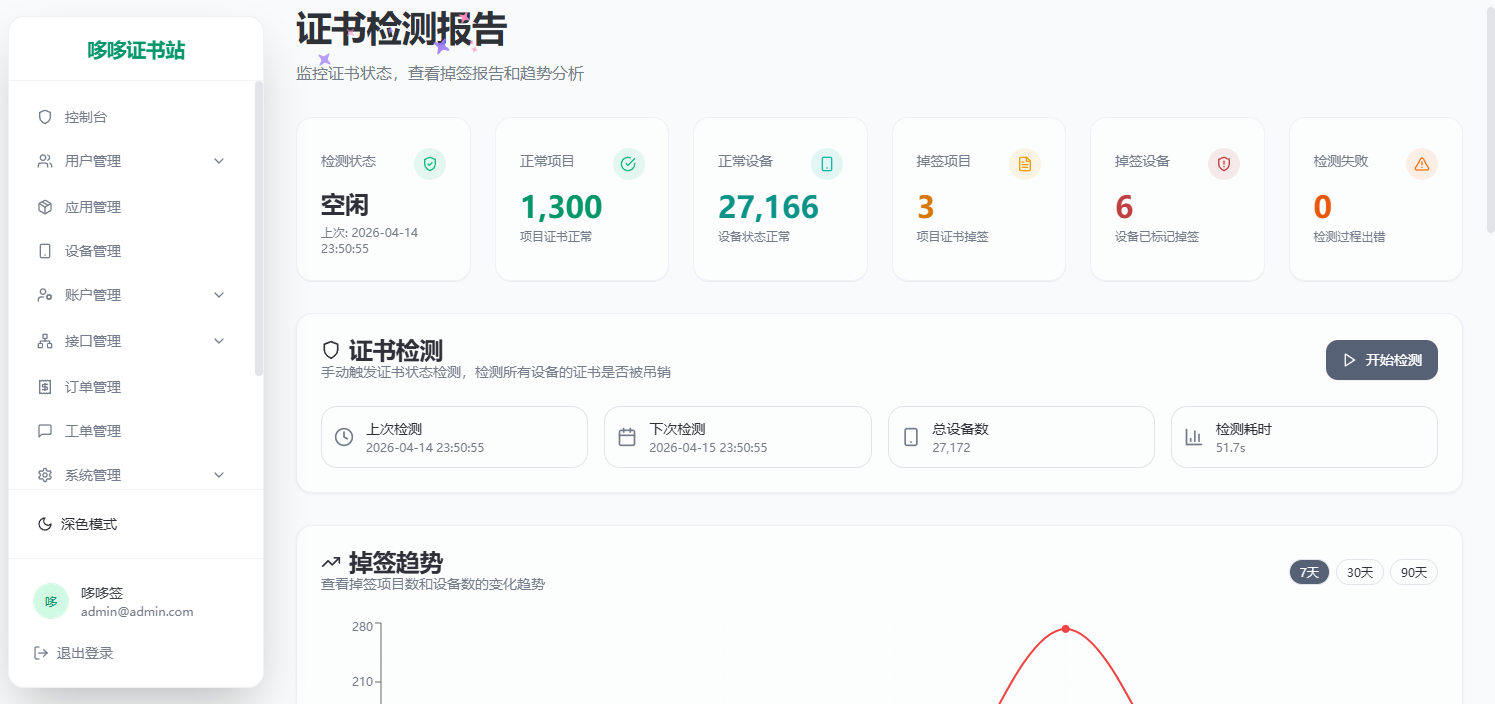
Task: Click the red shield icon on 掉签设备 card
Action: click(1224, 164)
